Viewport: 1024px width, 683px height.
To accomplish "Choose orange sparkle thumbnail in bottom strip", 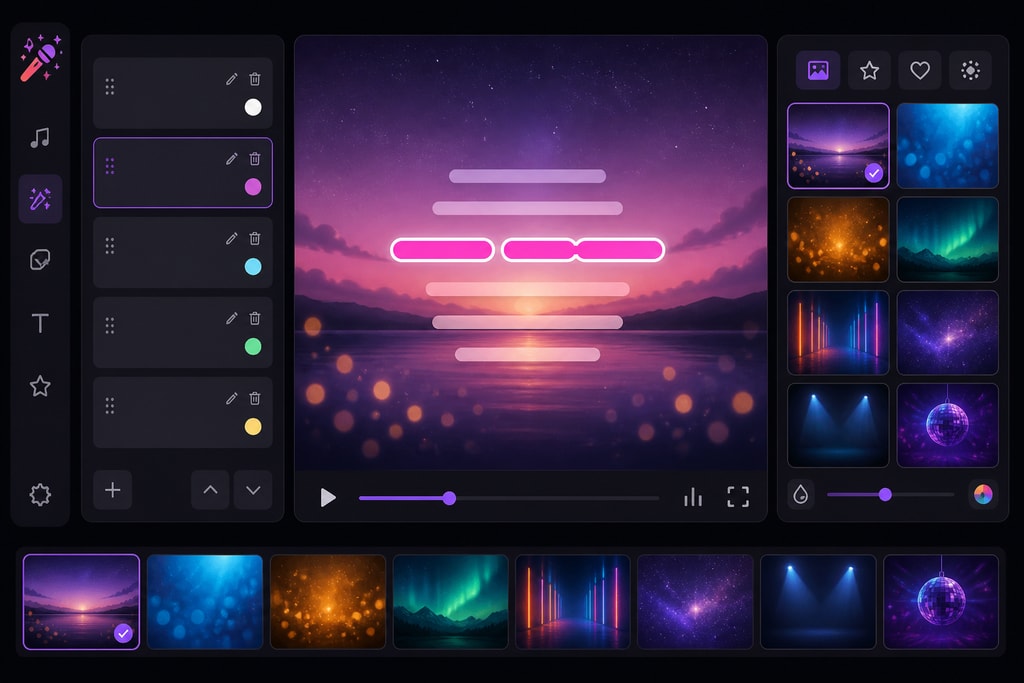I will (328, 602).
